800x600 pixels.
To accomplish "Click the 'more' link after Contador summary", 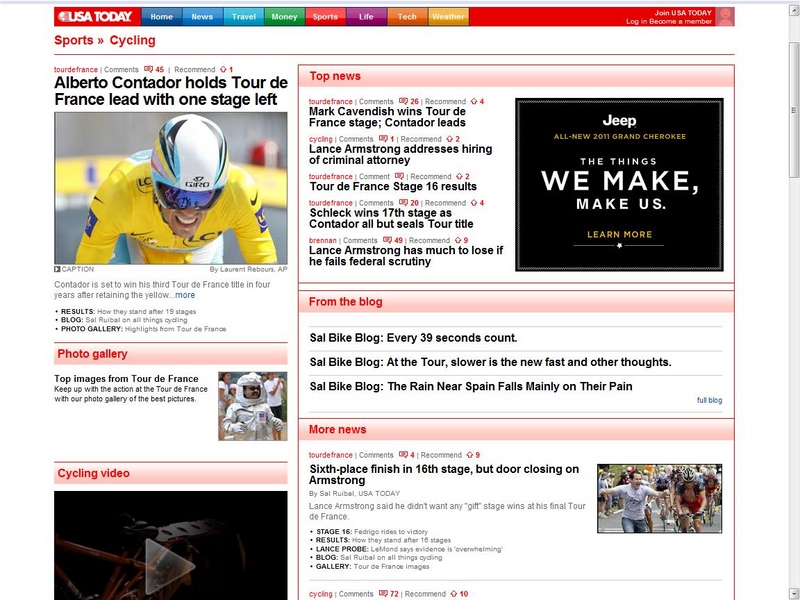I will click(x=185, y=295).
